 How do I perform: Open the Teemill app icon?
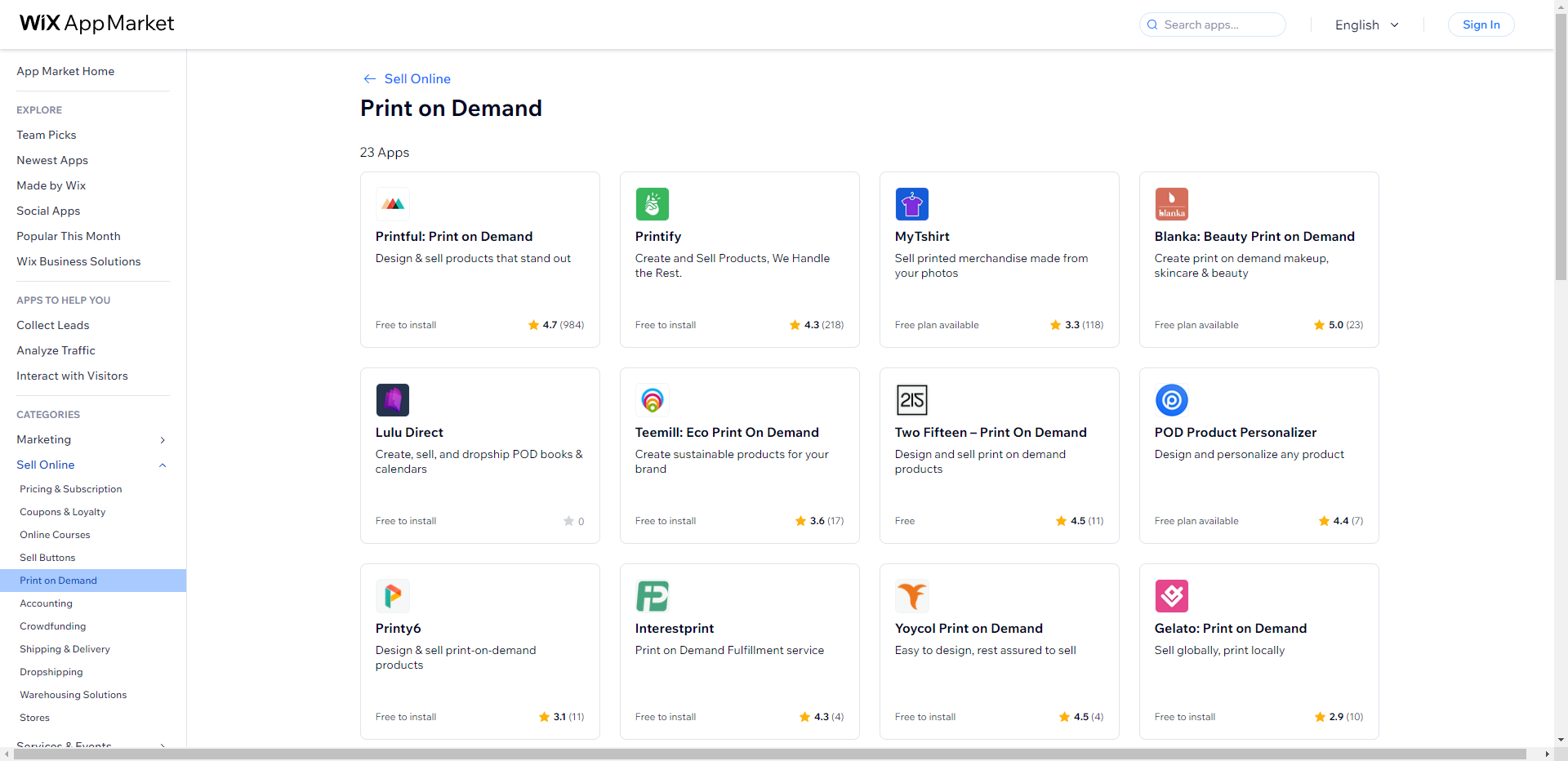[652, 400]
